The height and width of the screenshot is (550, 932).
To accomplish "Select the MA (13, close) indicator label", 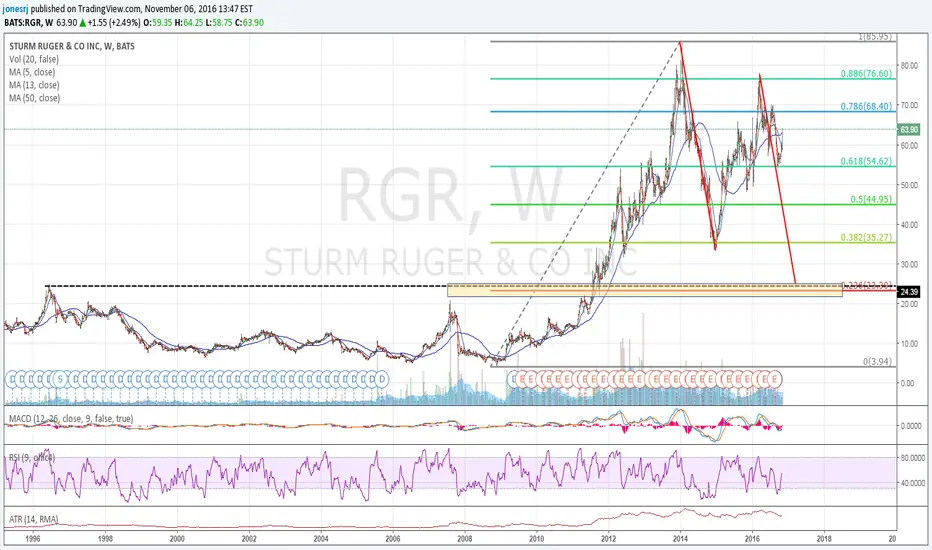I will tap(34, 85).
